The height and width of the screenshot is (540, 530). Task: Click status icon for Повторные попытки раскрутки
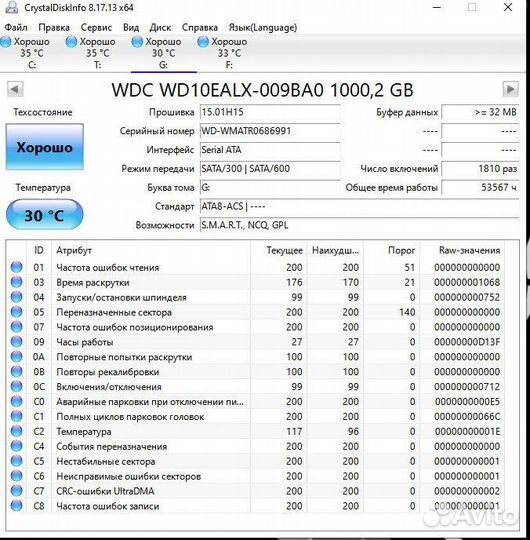17,357
